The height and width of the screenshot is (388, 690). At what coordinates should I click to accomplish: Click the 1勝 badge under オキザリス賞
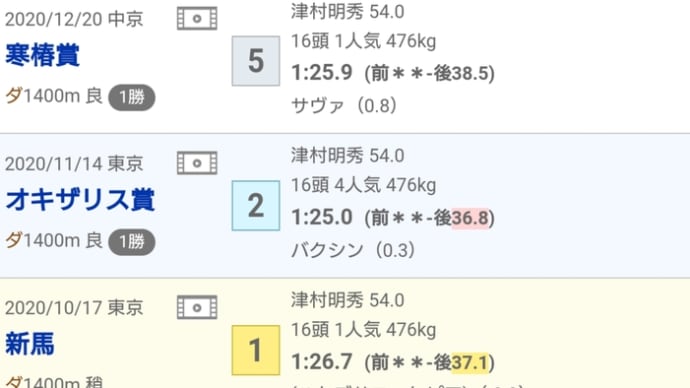132,242
